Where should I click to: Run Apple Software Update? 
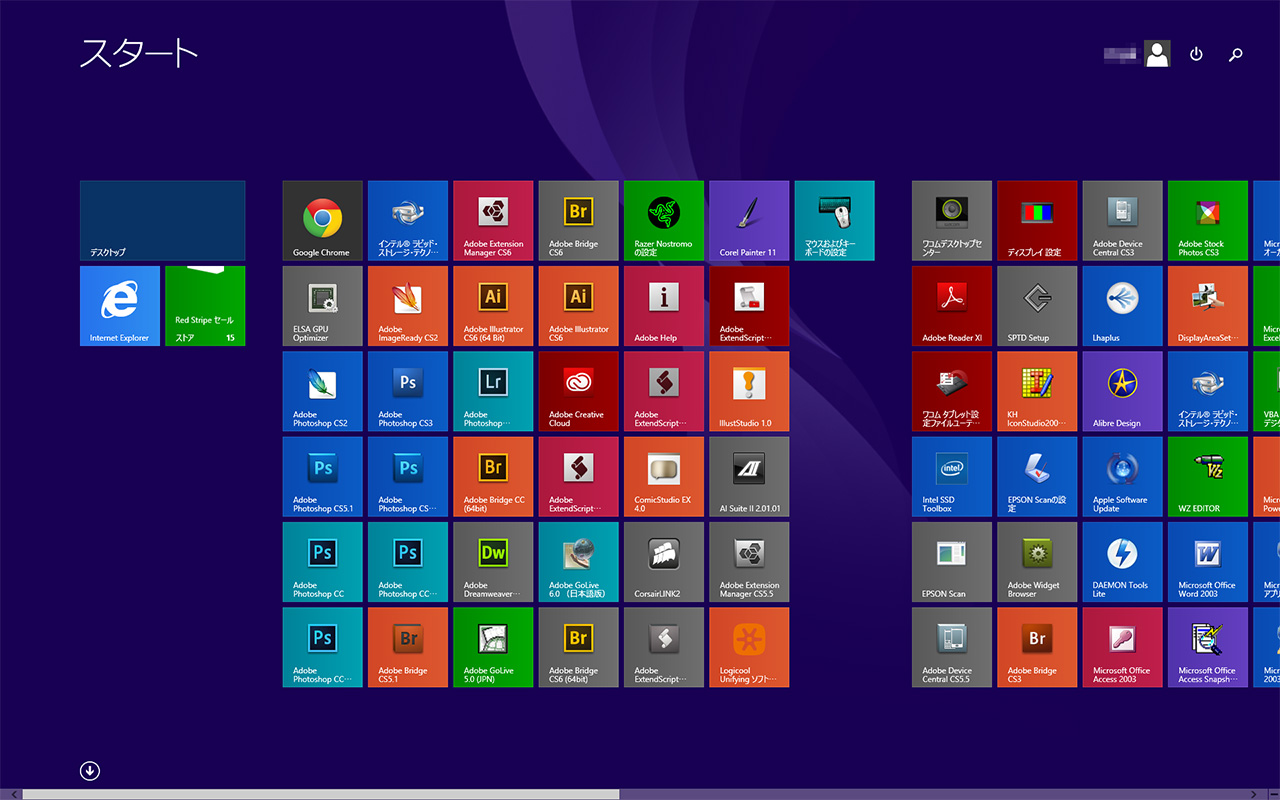point(1123,477)
